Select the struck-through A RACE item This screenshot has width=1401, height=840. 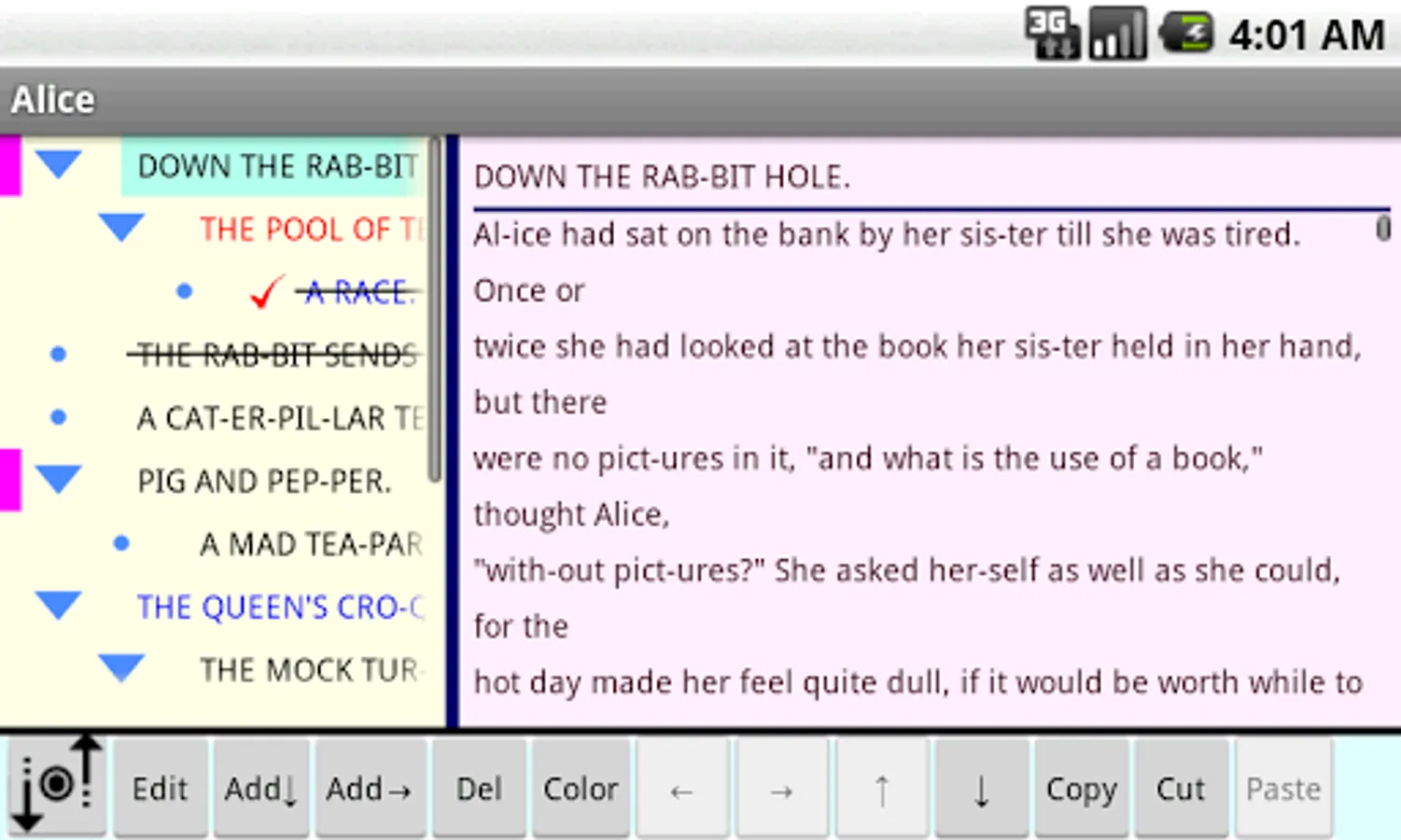(x=359, y=292)
